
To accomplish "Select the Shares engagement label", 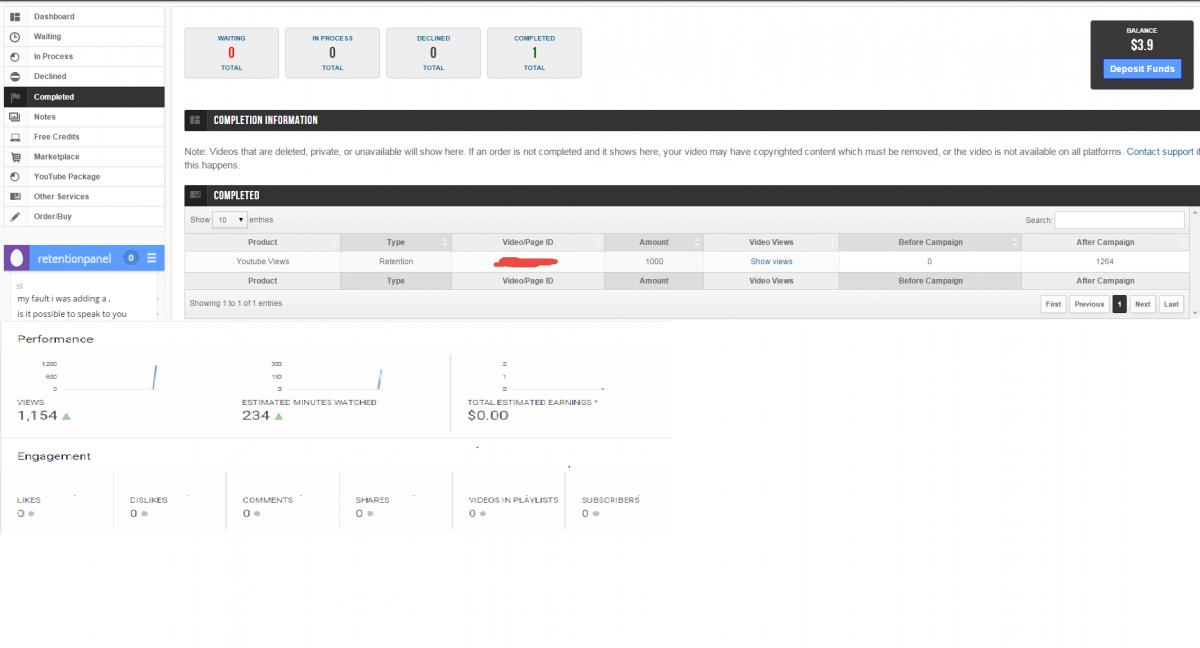I will point(372,500).
